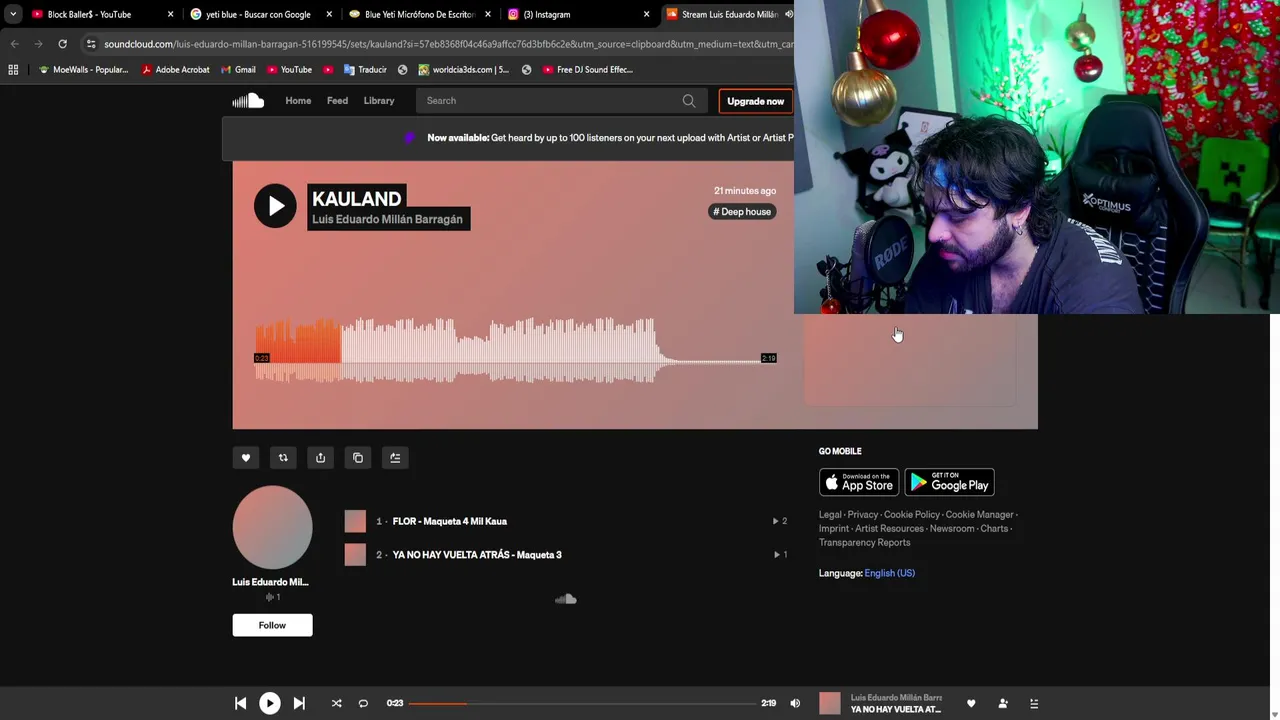Screen dimensions: 1280x720
Task: Open the Feed page
Action: pos(337,101)
